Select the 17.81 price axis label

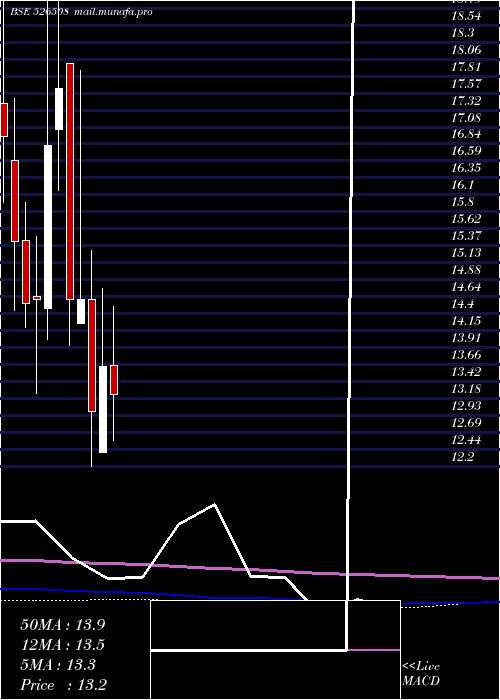pos(466,67)
